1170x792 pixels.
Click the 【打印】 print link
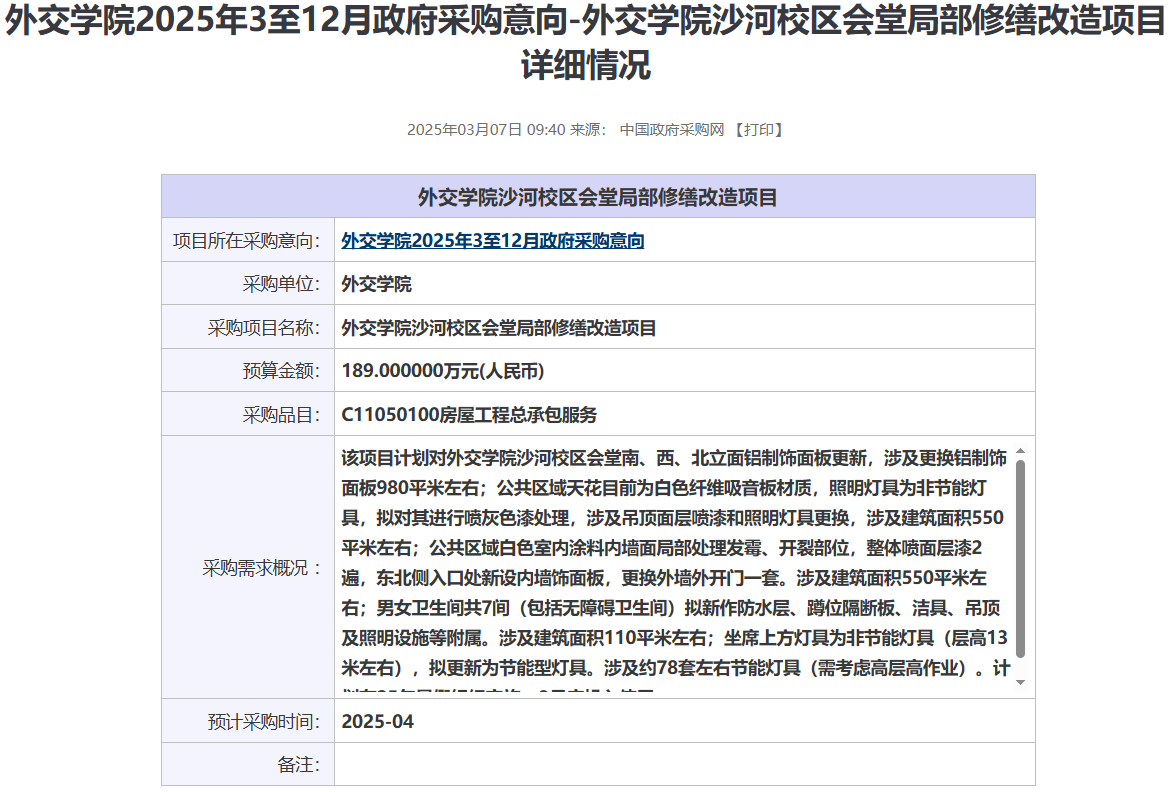758,130
